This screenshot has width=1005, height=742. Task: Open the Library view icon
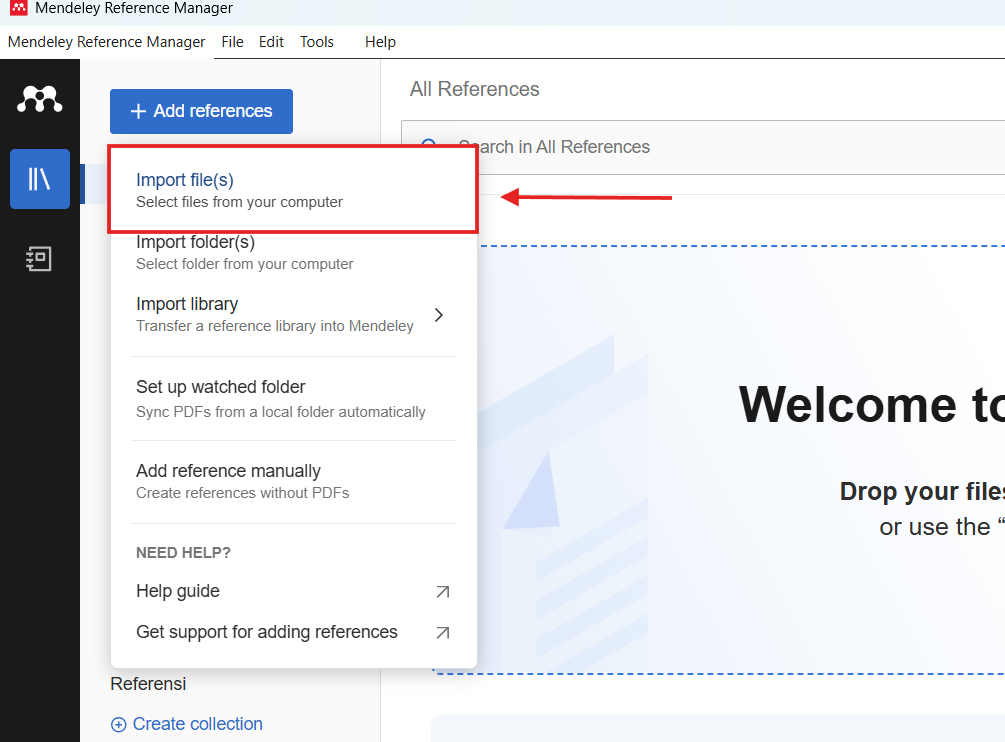pyautogui.click(x=40, y=179)
